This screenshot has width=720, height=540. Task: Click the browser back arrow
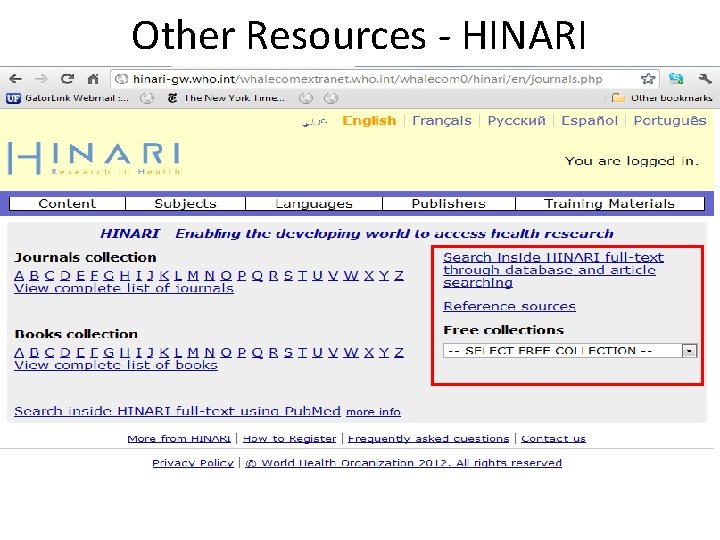coord(15,79)
